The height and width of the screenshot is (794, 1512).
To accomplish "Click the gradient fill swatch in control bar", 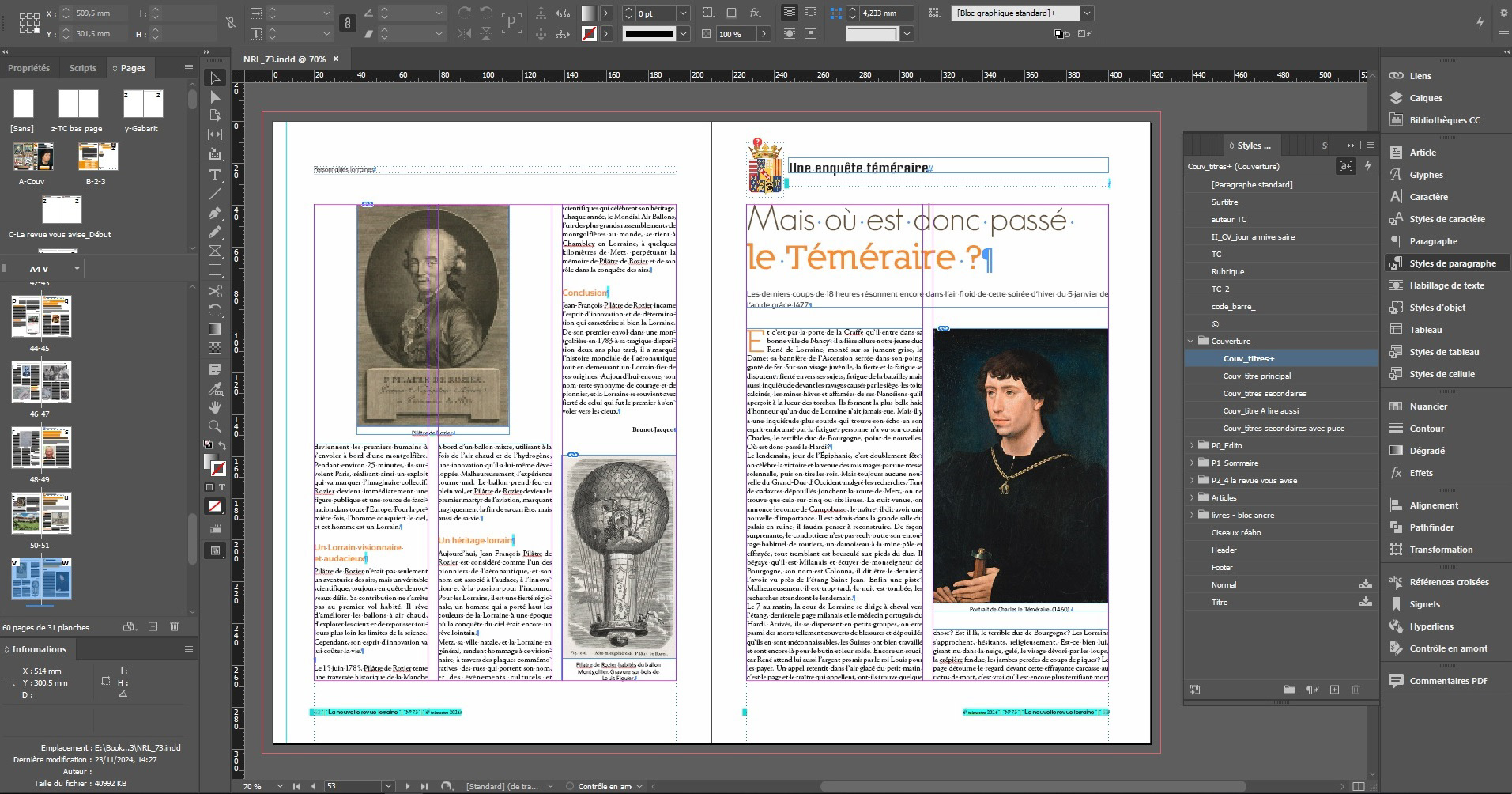I will (x=589, y=13).
